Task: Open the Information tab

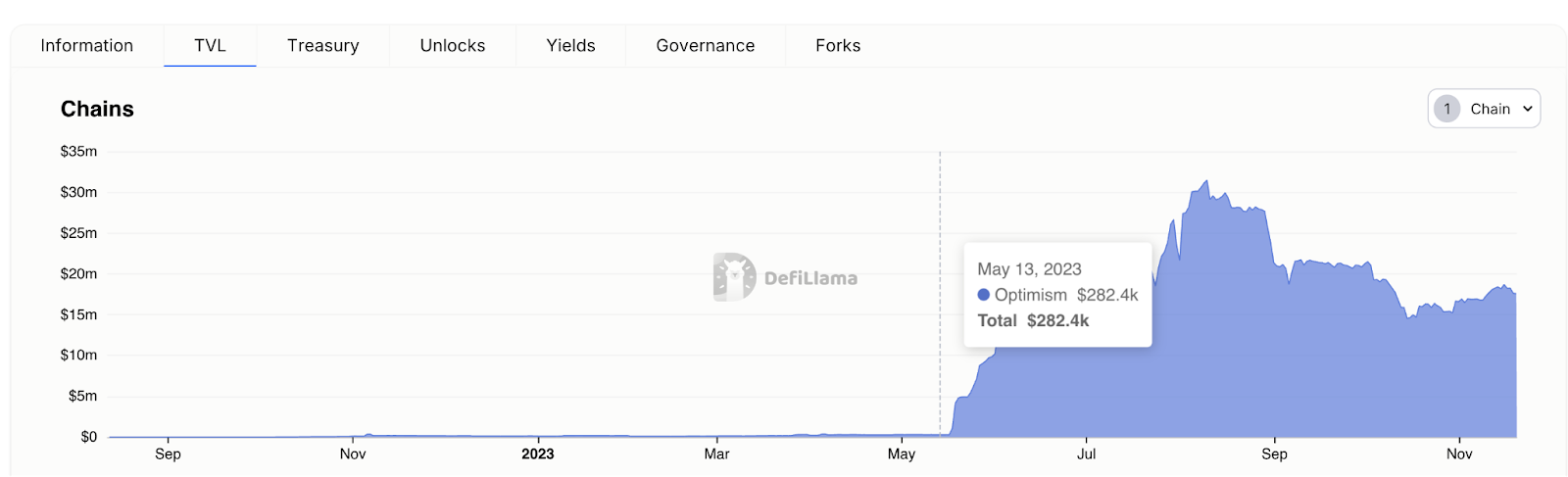Action: pos(86,46)
